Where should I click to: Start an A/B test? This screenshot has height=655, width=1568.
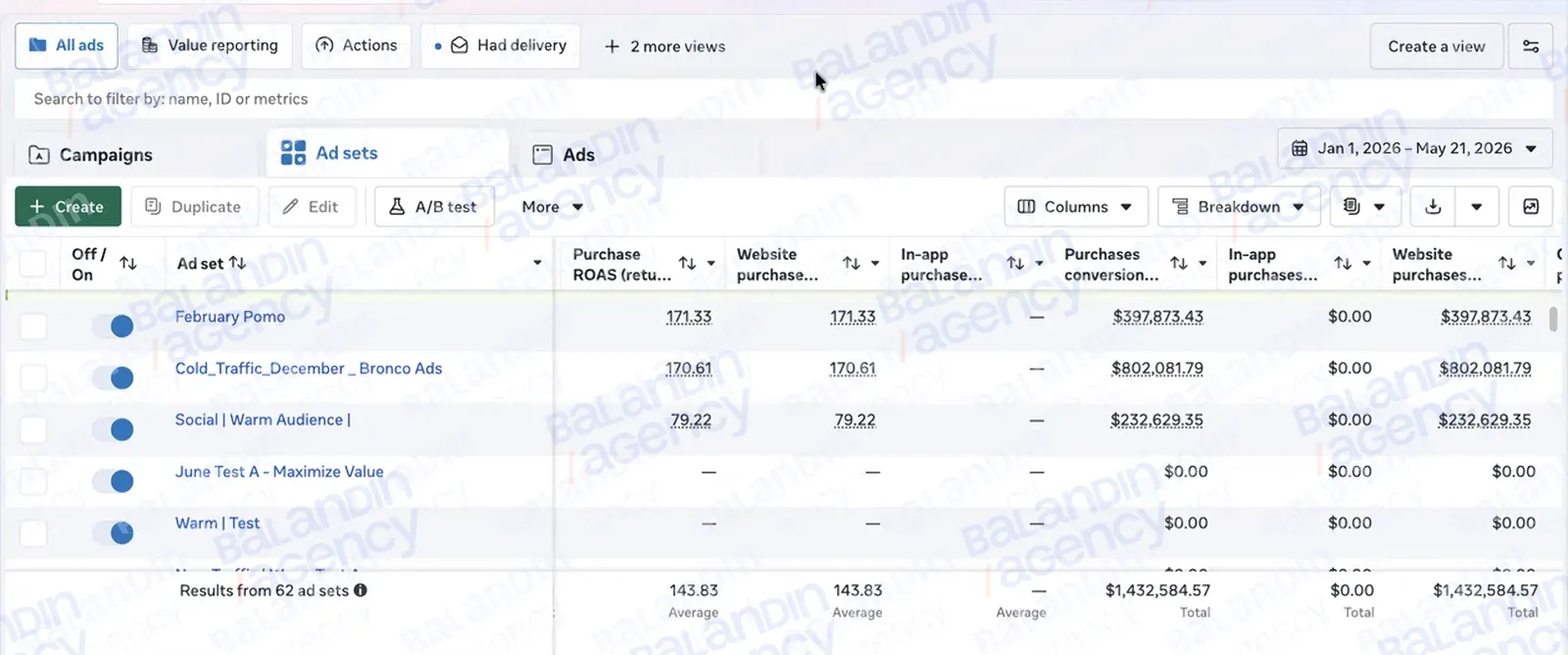[x=434, y=207]
